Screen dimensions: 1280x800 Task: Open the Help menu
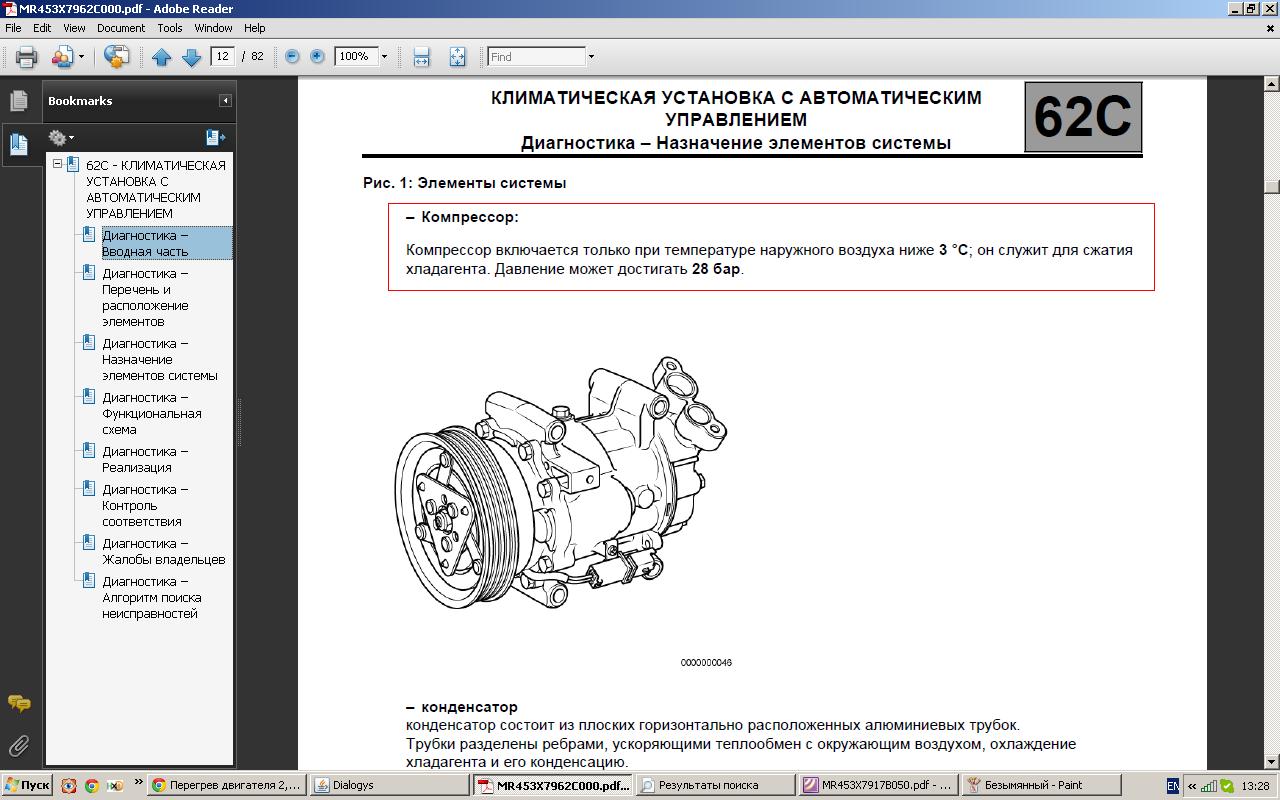tap(255, 28)
